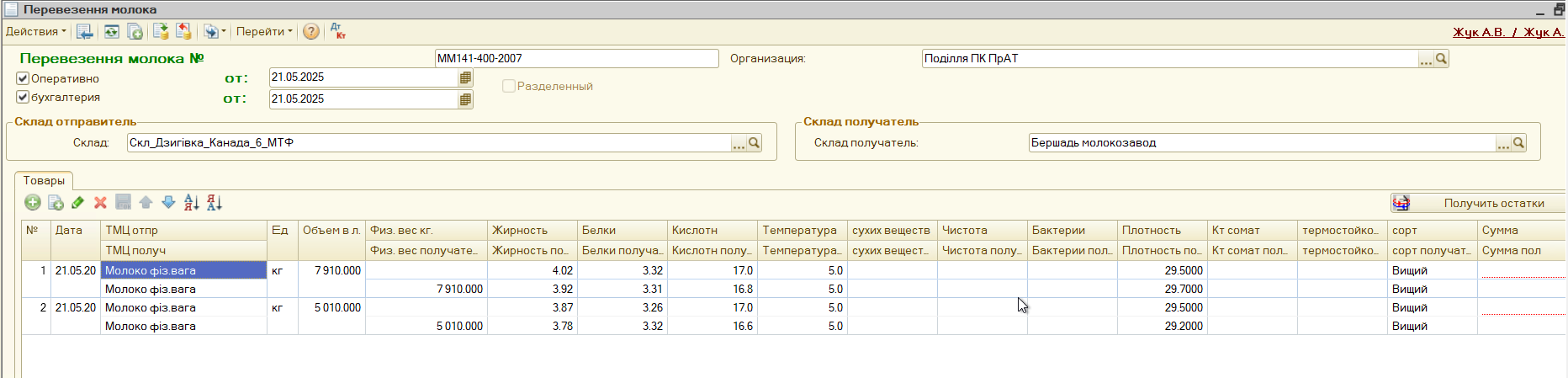
Task: Click the green add row icon
Action: coord(33,202)
